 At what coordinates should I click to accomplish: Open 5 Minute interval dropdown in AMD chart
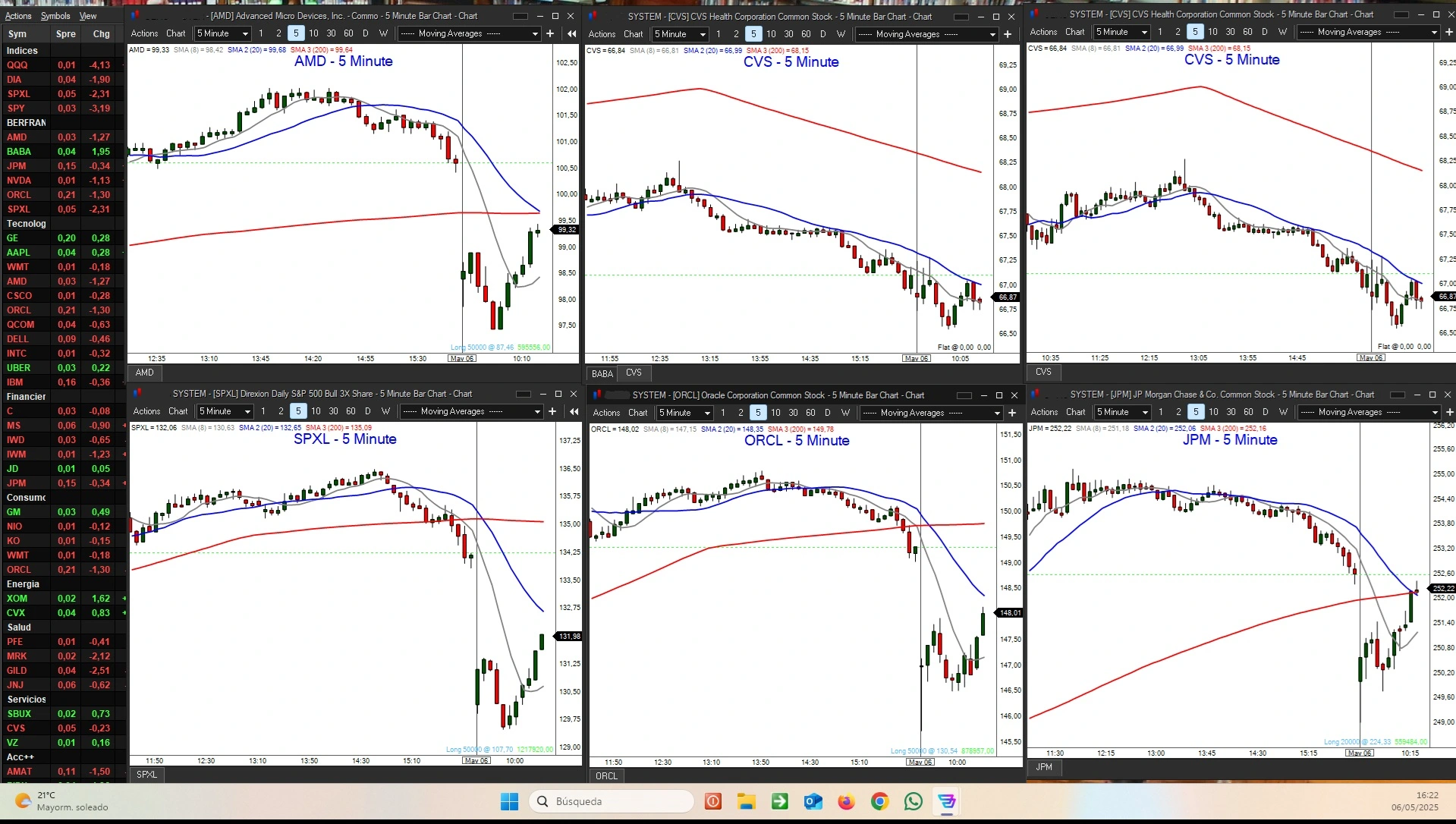[223, 33]
